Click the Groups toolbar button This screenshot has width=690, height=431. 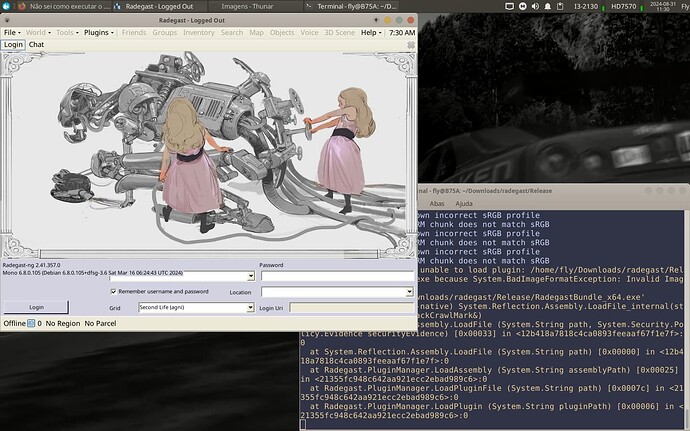point(165,33)
